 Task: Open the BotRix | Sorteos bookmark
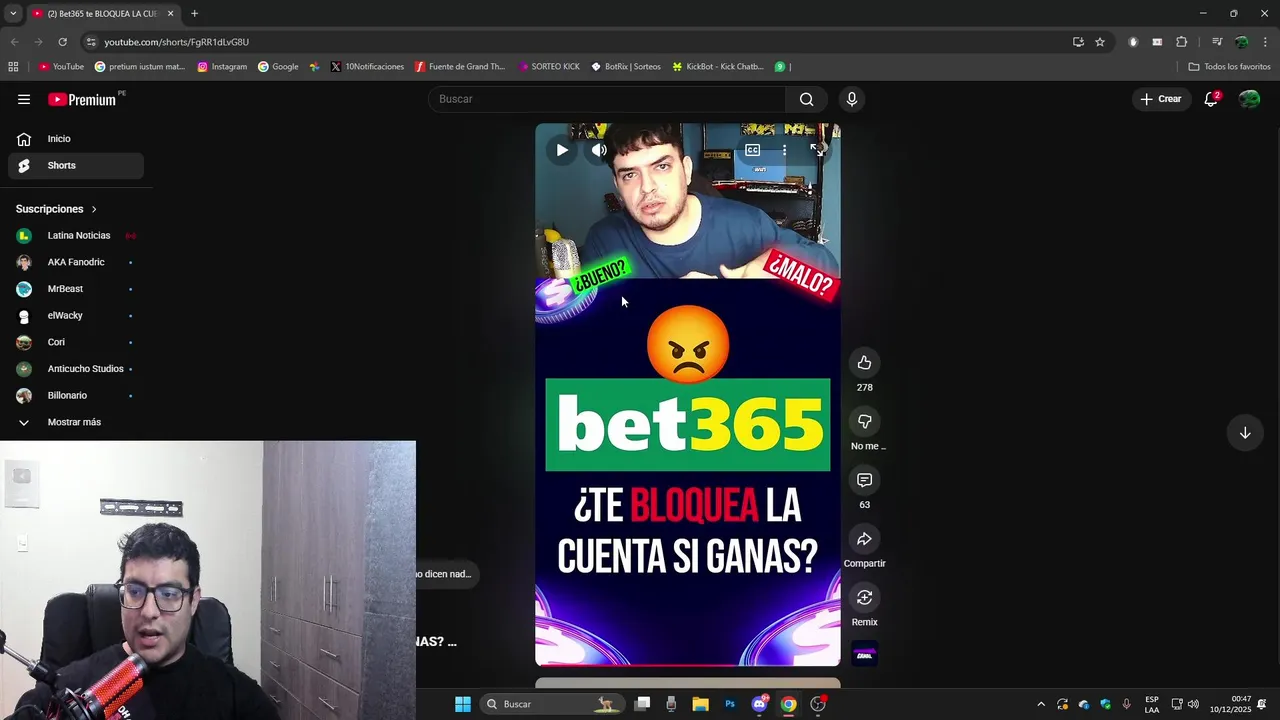626,67
